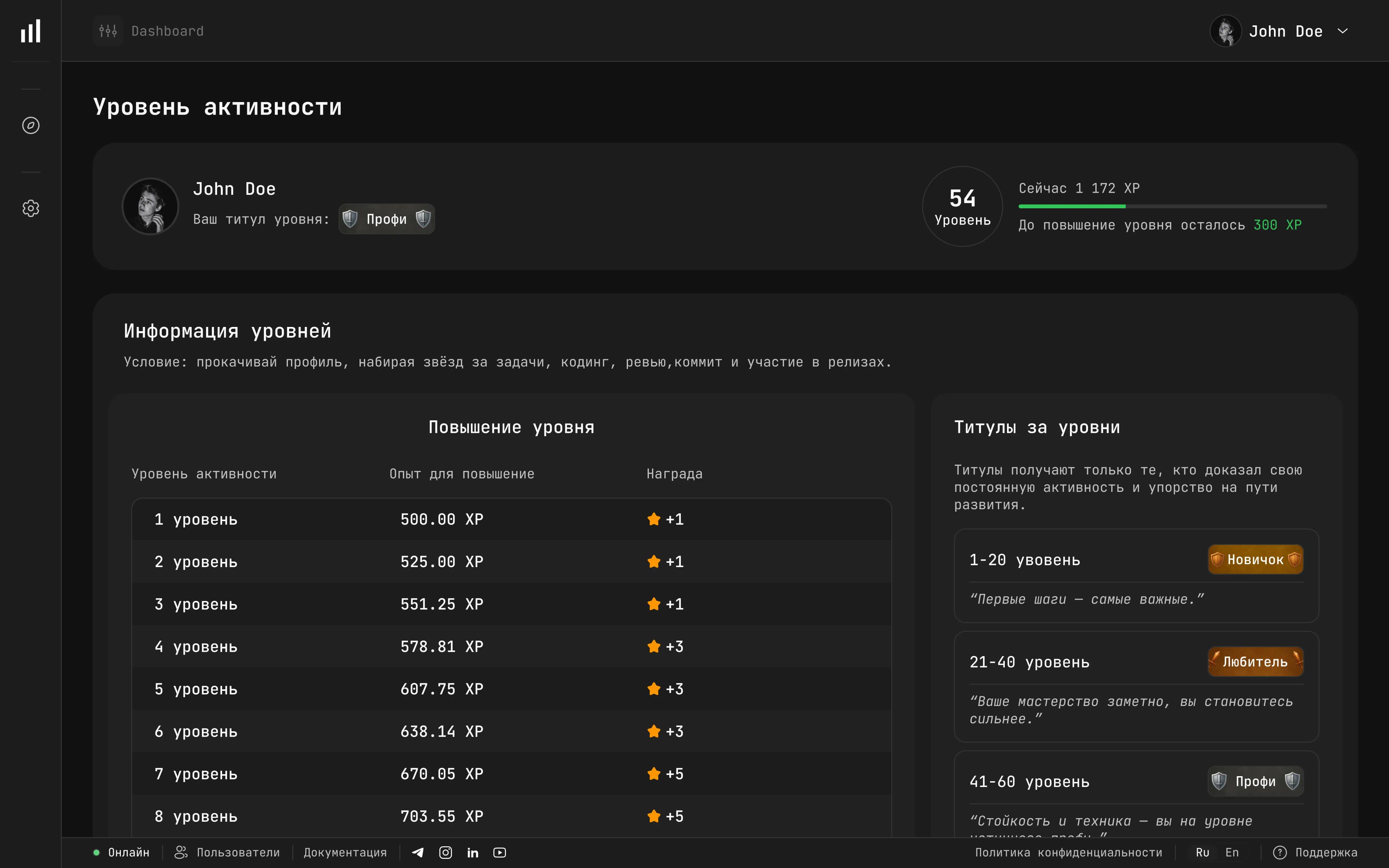Open the YouTube footer icon

499,852
